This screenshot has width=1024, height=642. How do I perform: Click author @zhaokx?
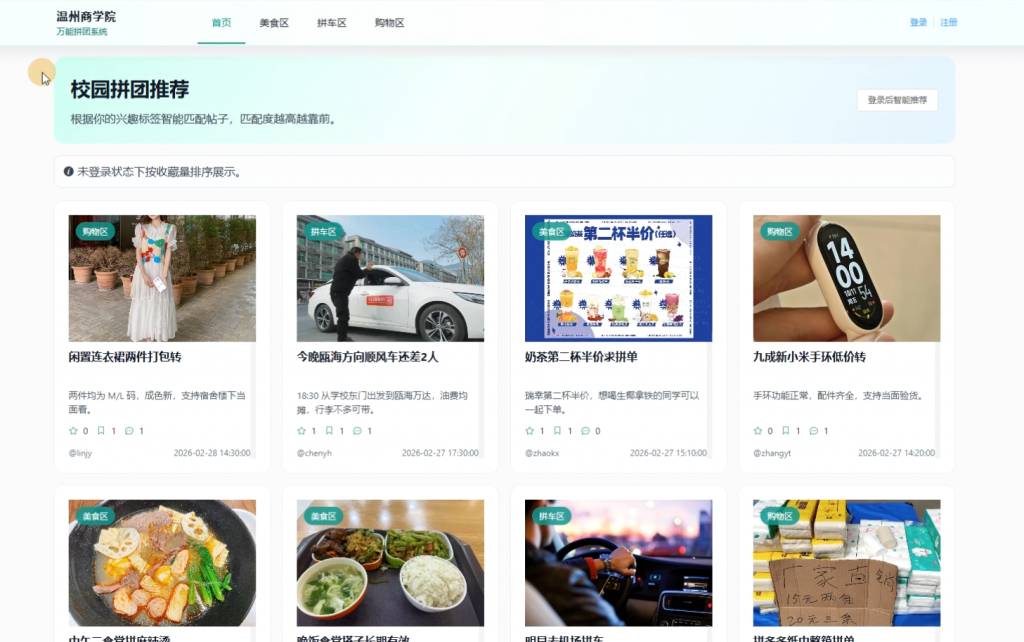click(542, 453)
